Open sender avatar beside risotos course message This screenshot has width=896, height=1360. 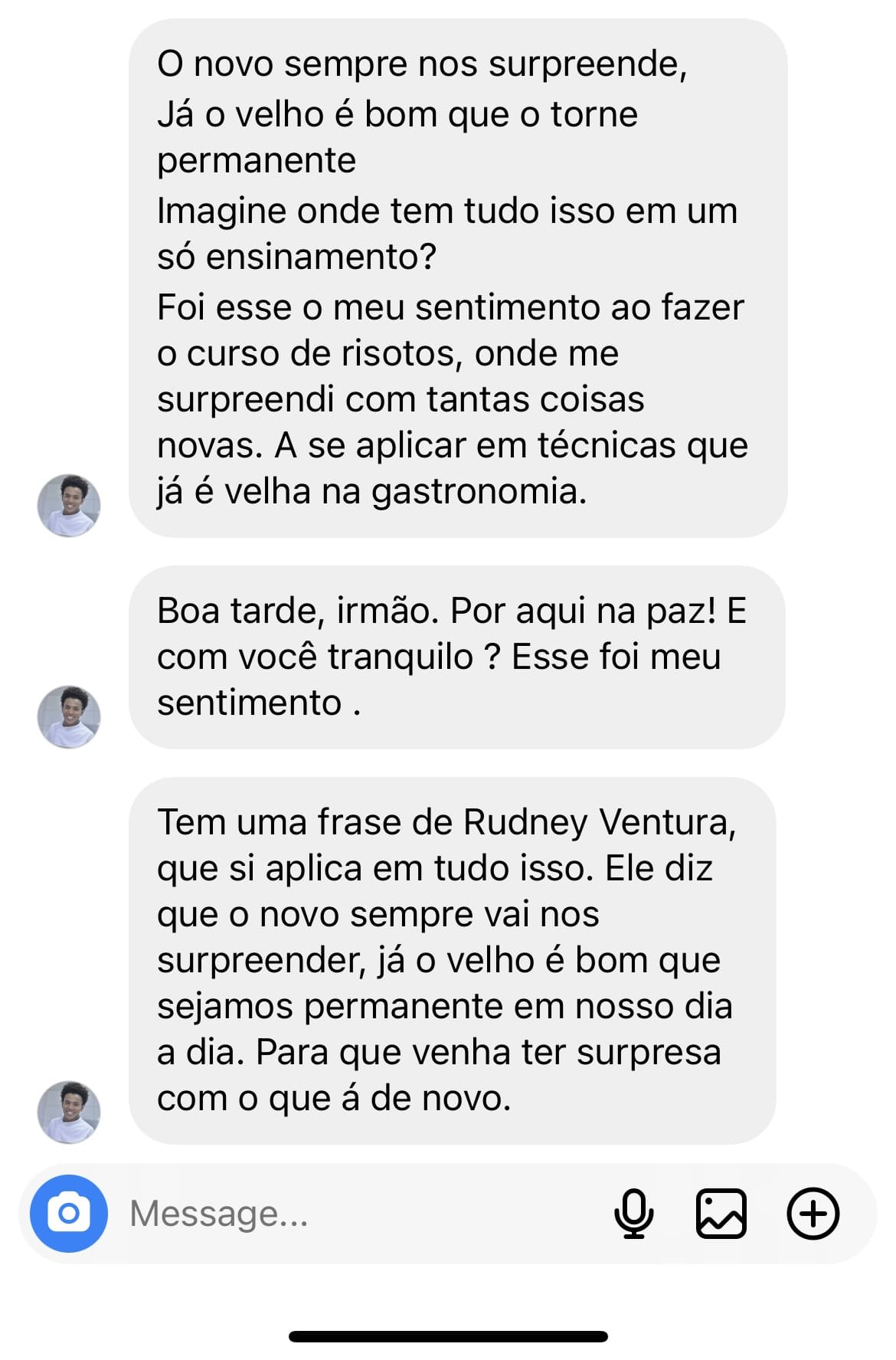69,505
